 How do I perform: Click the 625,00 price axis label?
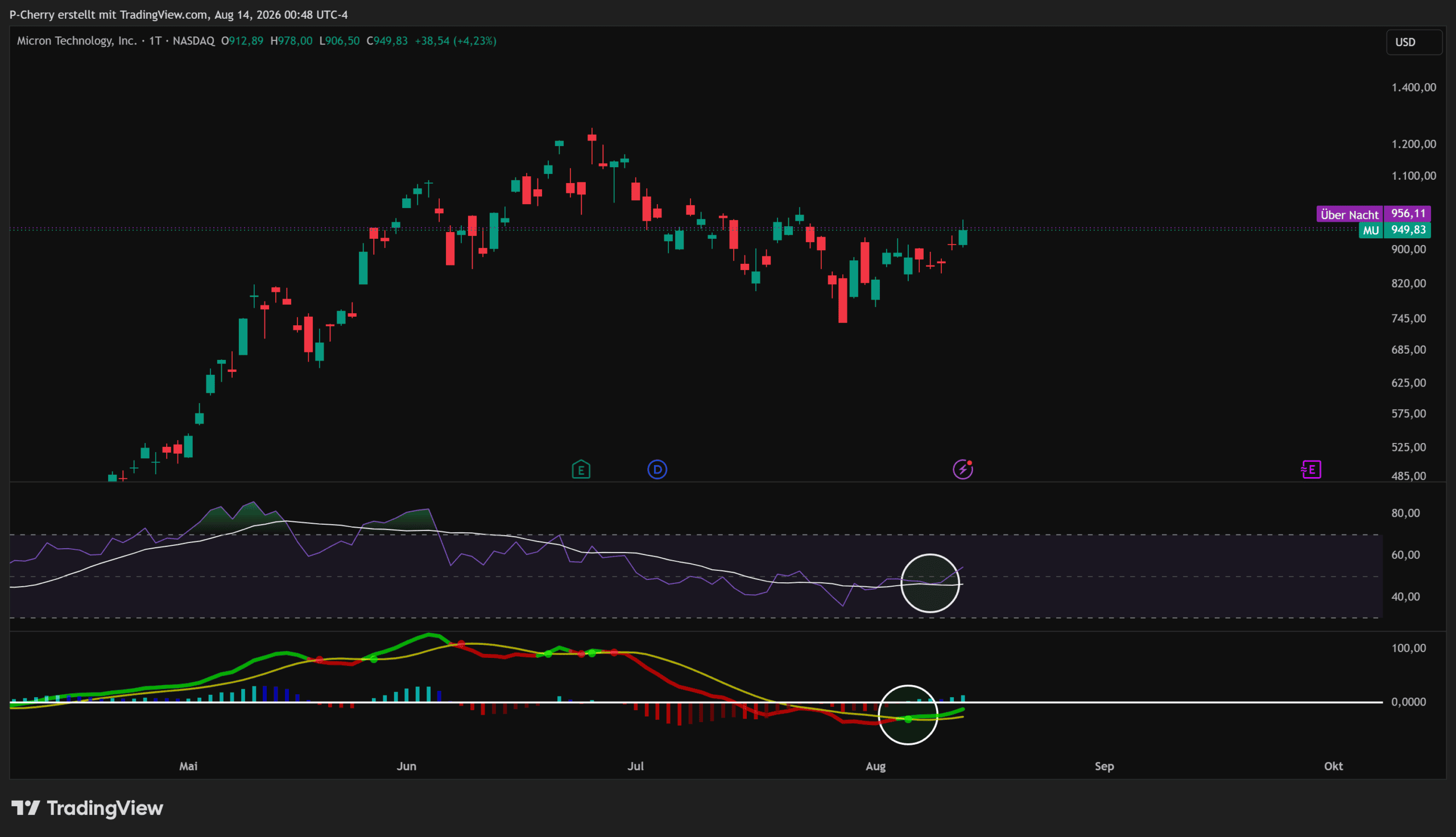point(1408,383)
